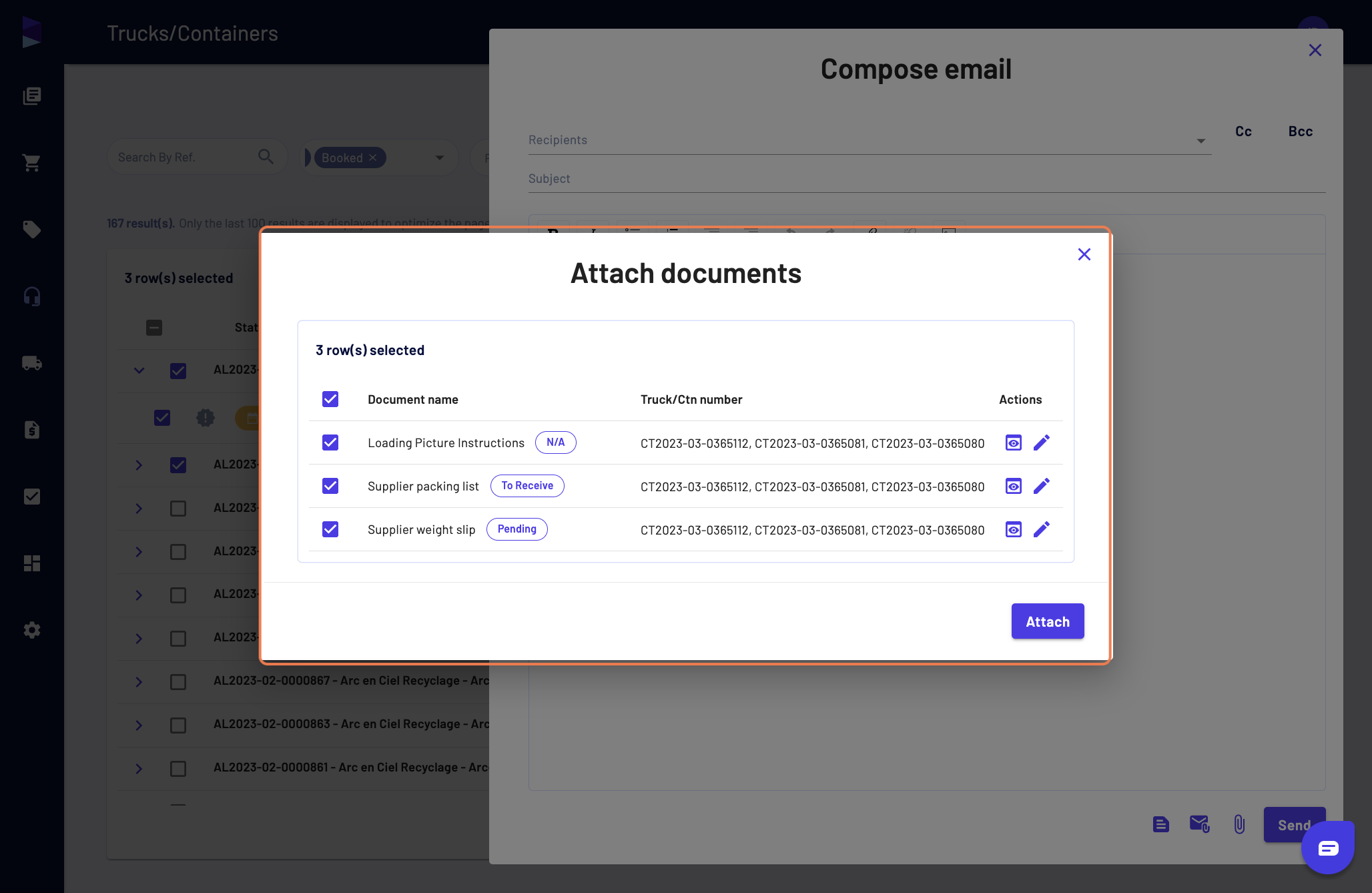Check the AL2023-02-0000861 row checkbox
The image size is (1372, 893).
pos(178,769)
